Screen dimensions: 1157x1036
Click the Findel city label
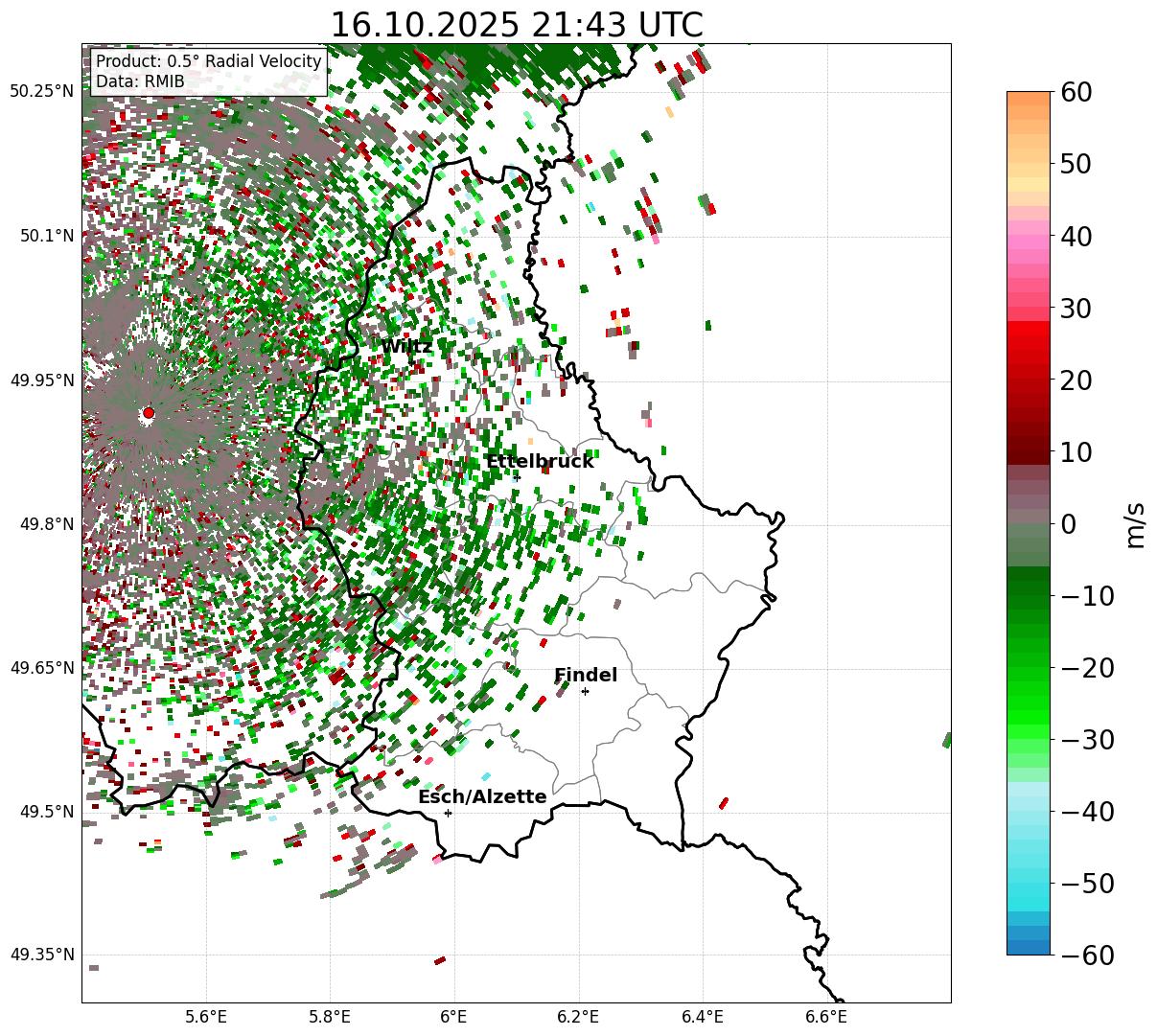pyautogui.click(x=586, y=676)
